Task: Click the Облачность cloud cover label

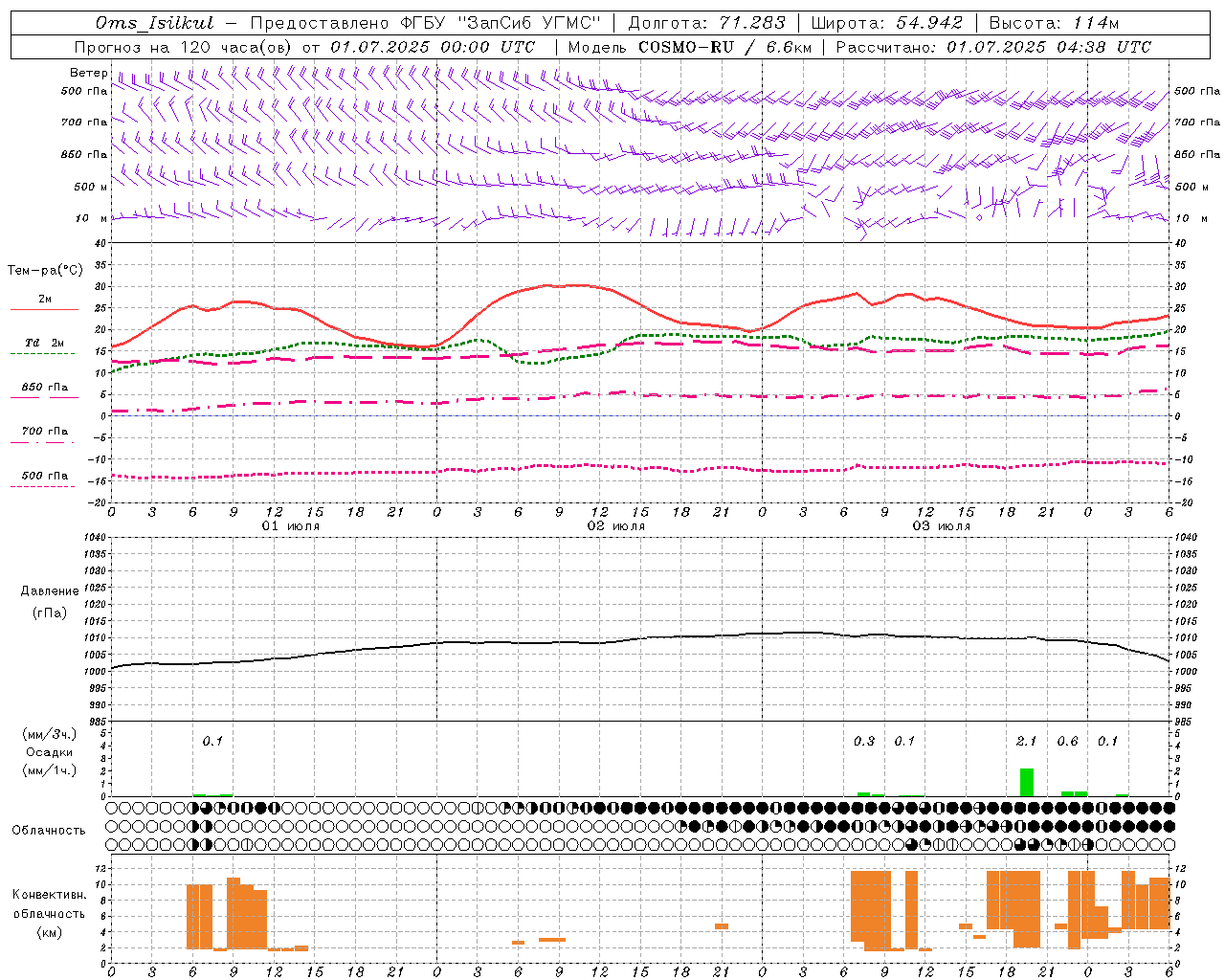Action: (x=49, y=831)
